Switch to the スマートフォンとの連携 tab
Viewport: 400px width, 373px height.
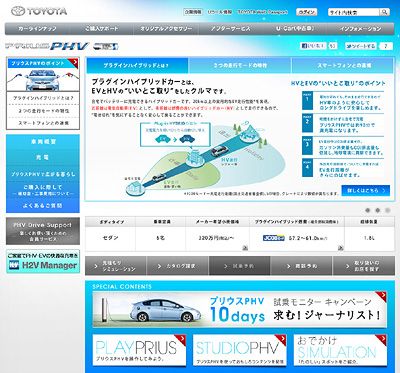tap(343, 65)
